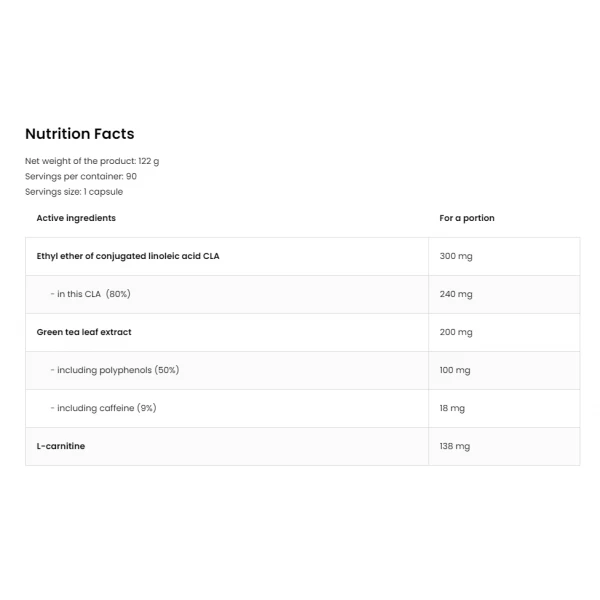Select the net weight 122 g line
Screen dimensions: 600x600
point(92,161)
